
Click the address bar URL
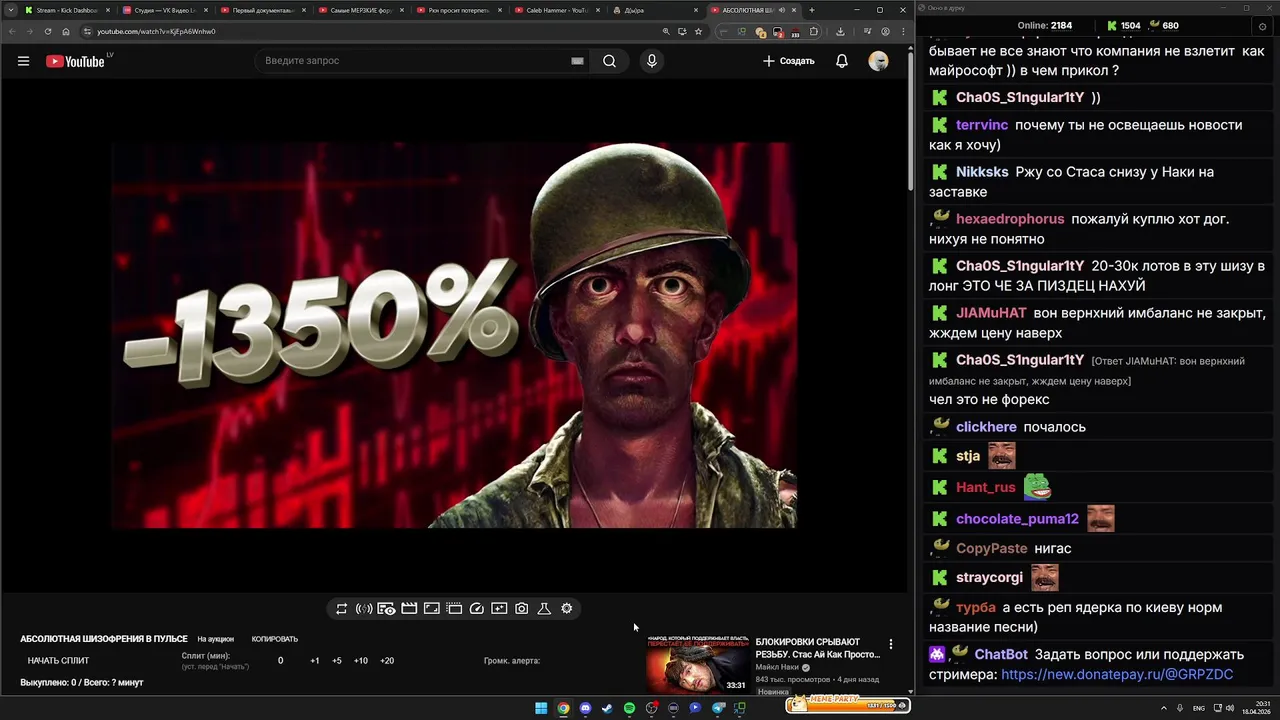pyautogui.click(x=156, y=31)
